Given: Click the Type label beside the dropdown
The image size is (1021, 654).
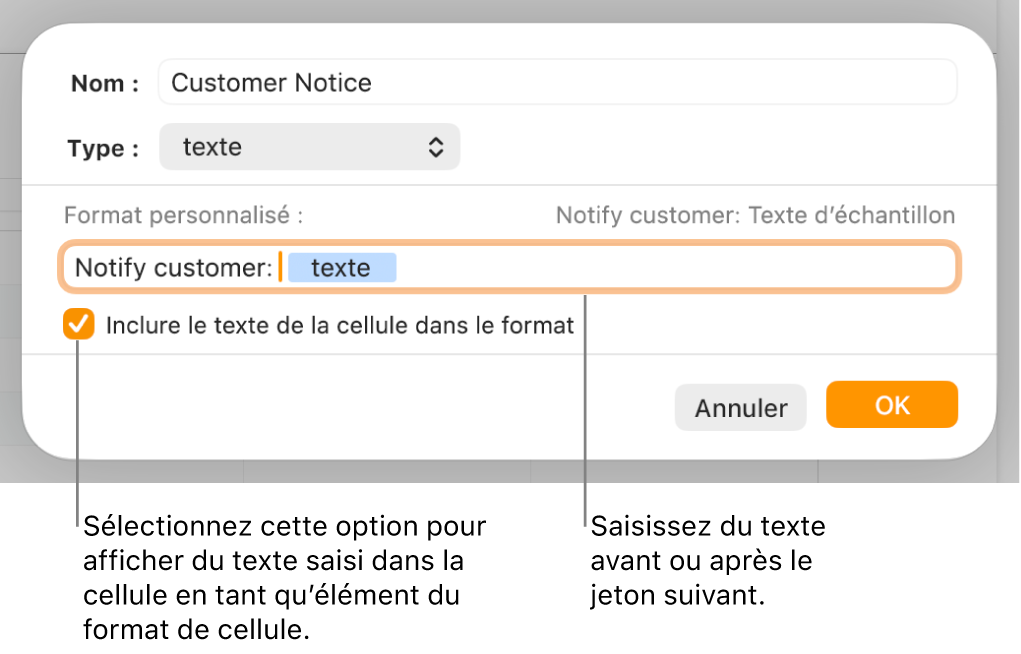Looking at the screenshot, I should (x=100, y=146).
